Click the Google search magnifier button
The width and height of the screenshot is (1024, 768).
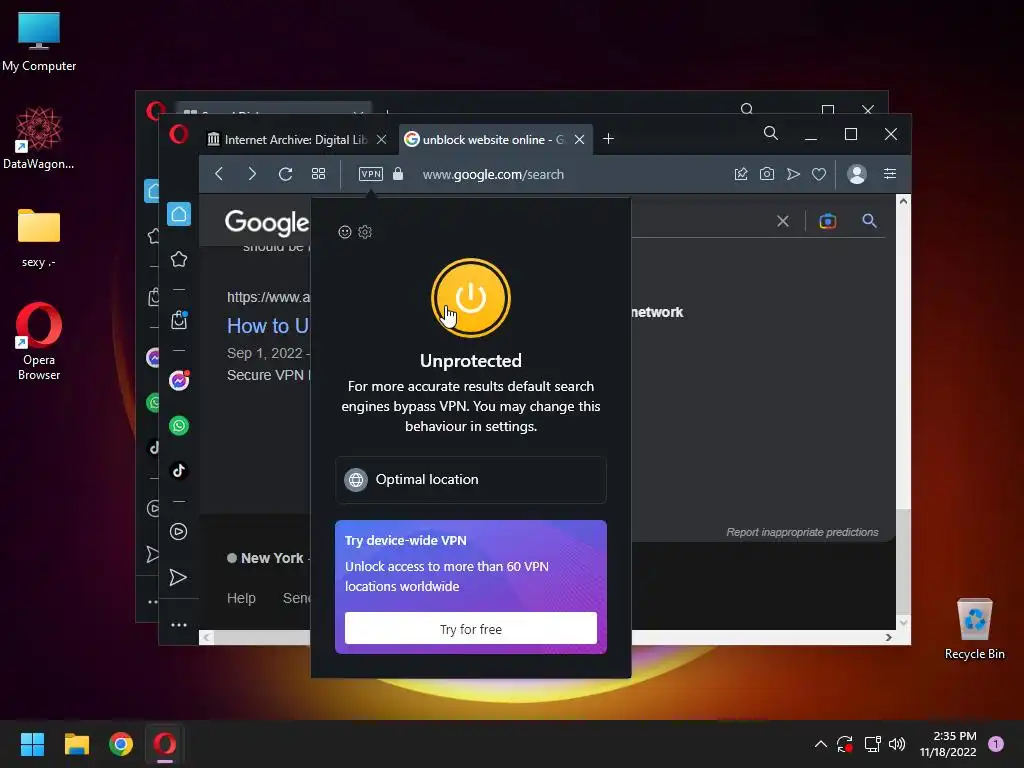(869, 221)
